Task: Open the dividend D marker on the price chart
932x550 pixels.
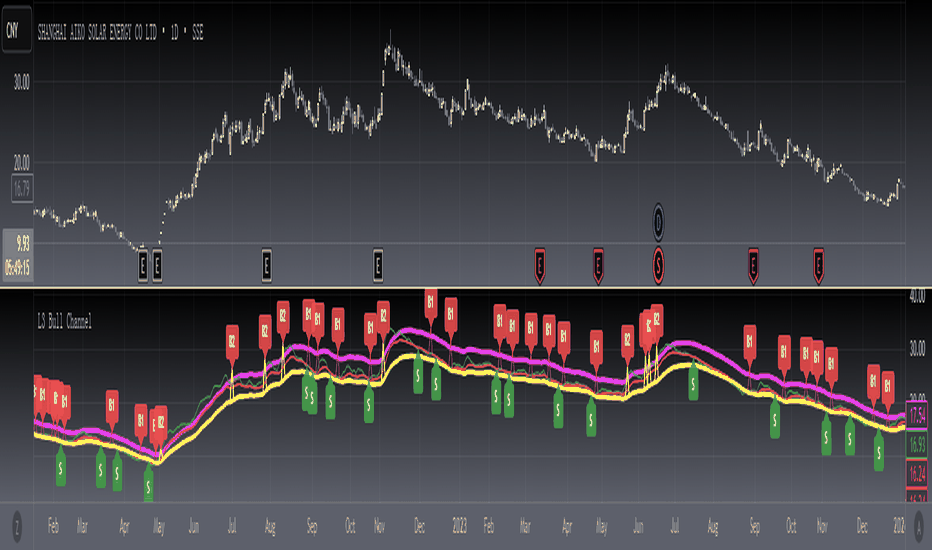Action: (x=658, y=222)
